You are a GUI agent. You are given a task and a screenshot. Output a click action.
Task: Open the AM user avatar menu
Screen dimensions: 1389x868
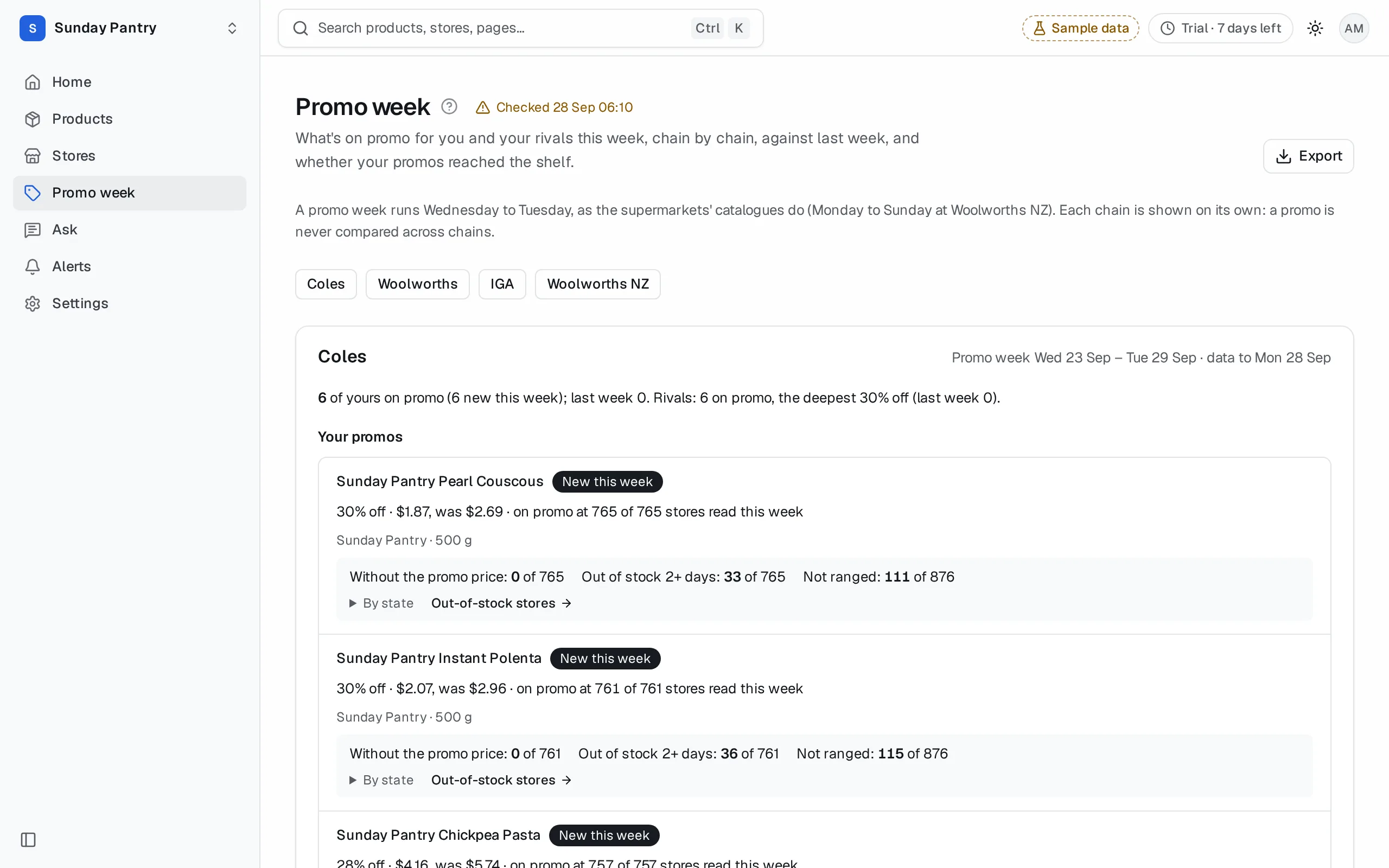click(1353, 28)
